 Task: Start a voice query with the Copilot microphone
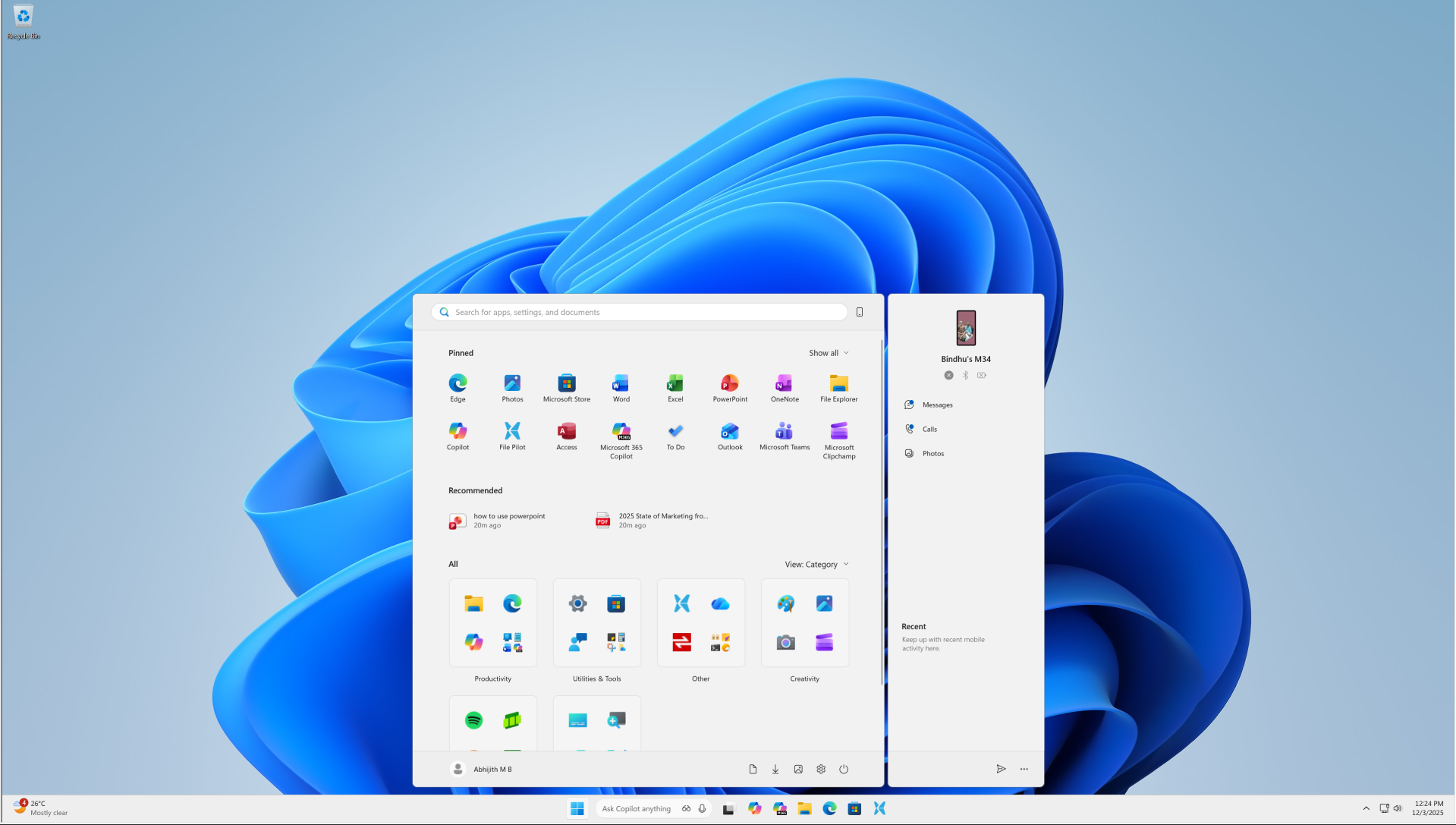pos(702,808)
